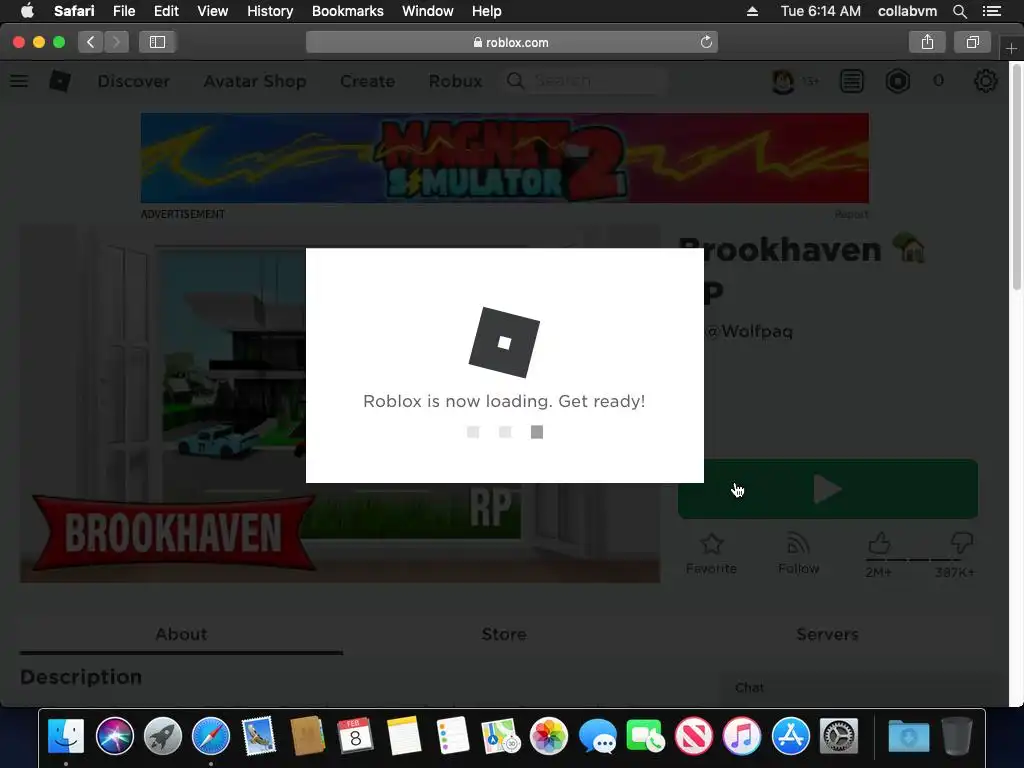Click the Follow feed icon
Image resolution: width=1024 pixels, height=768 pixels.
(798, 543)
